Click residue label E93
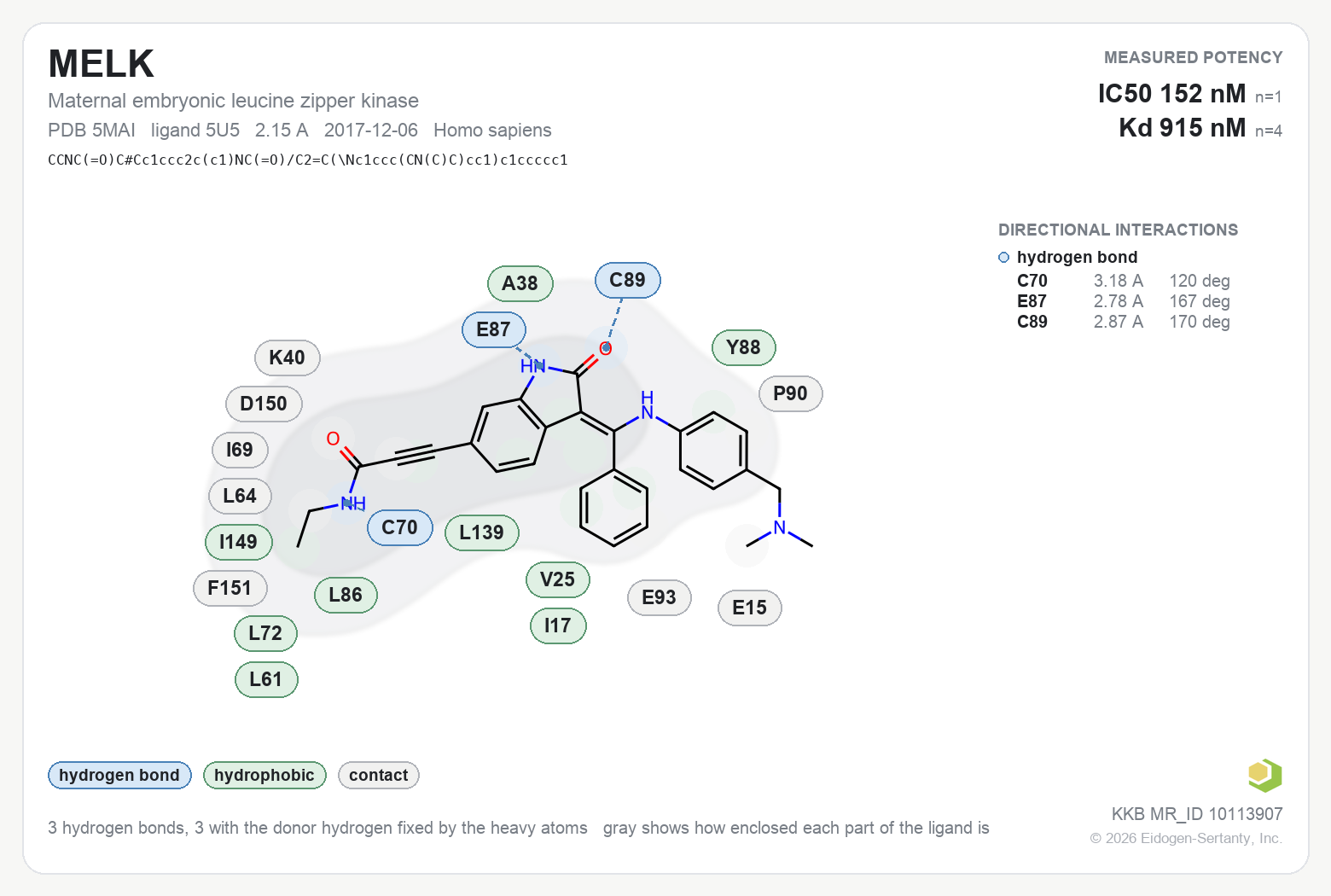This screenshot has height=896, width=1331. click(x=660, y=597)
